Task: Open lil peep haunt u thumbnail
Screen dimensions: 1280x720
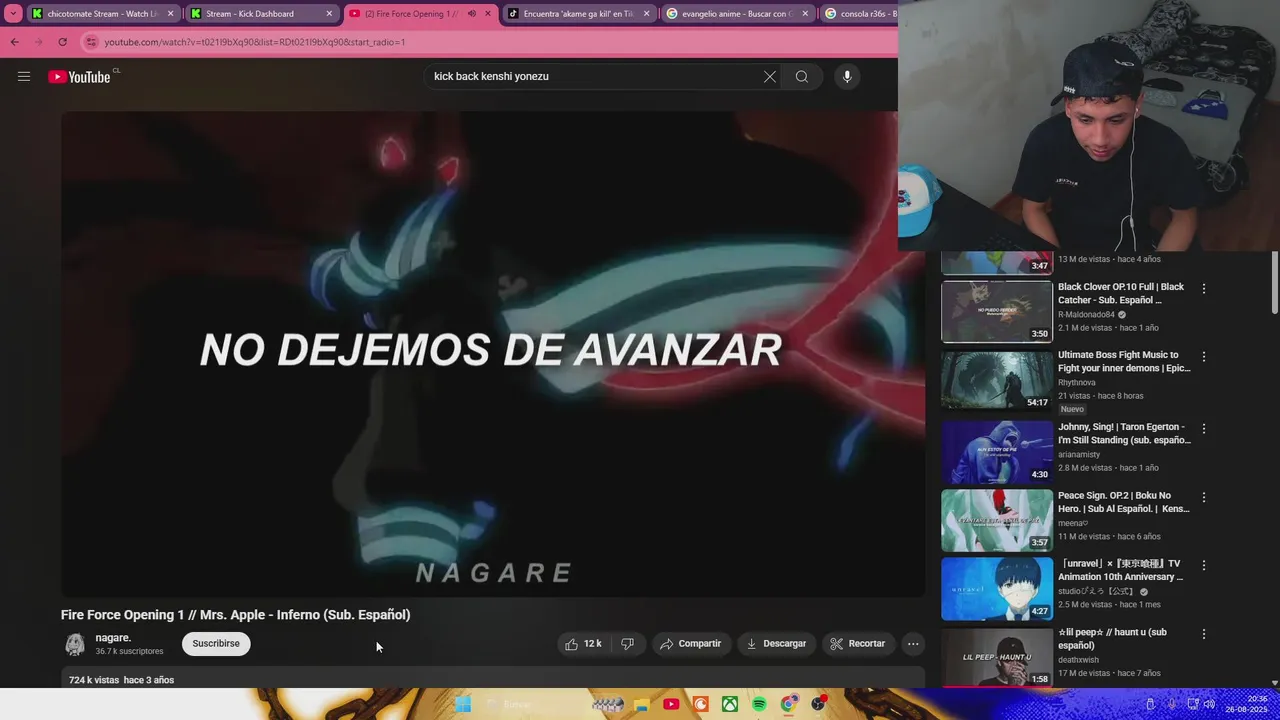Action: coord(997,657)
